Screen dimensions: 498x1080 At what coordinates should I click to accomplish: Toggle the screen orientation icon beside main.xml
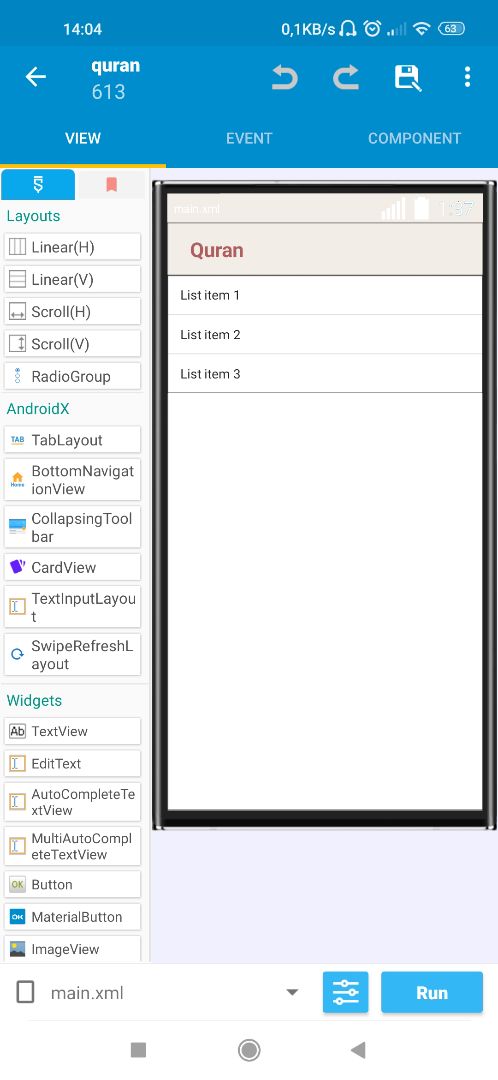tap(25, 993)
